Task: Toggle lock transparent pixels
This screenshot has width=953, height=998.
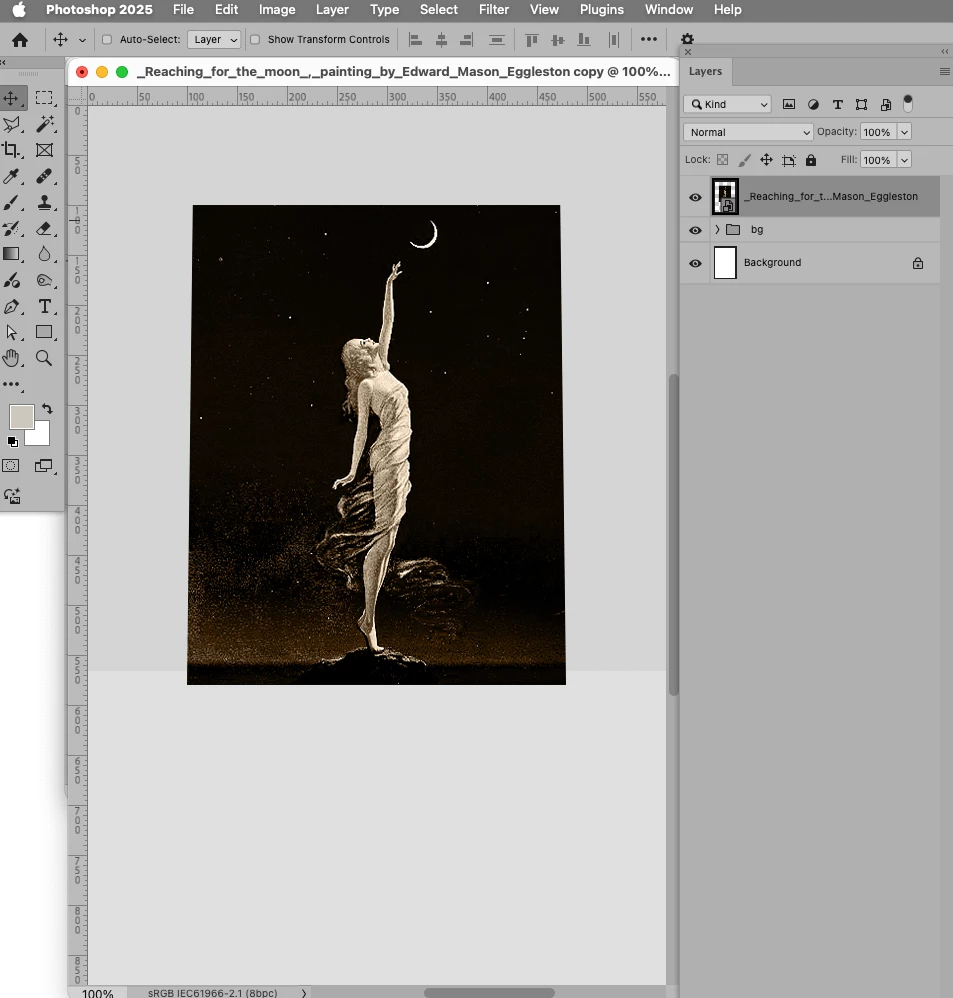Action: click(x=723, y=160)
